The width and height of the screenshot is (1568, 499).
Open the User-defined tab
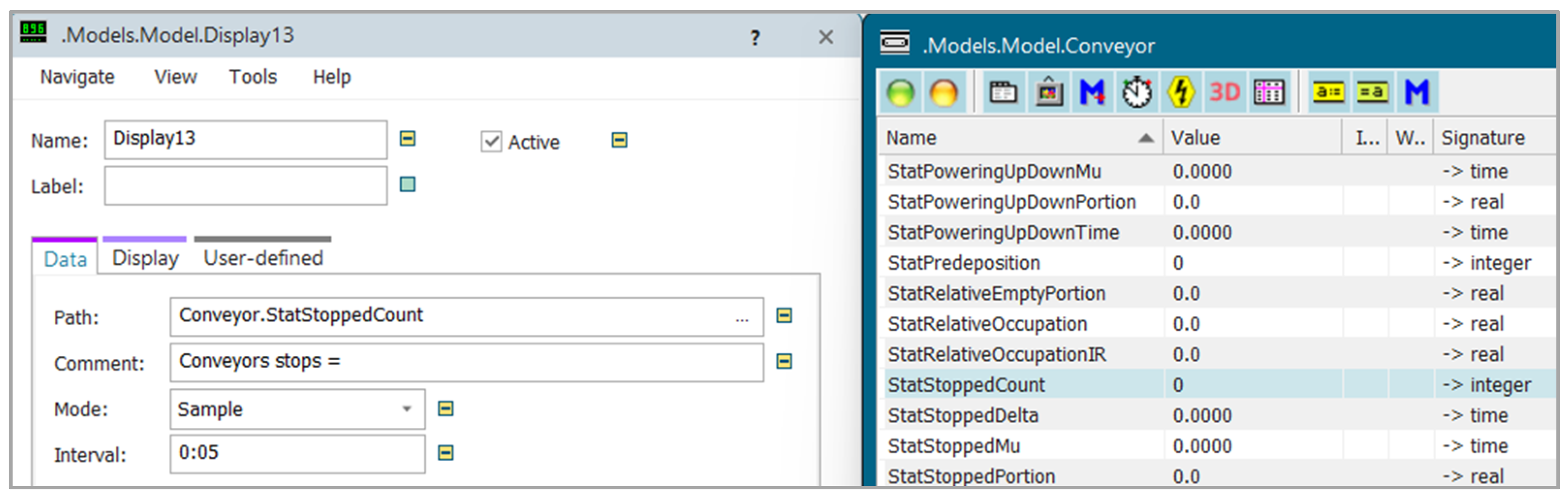(263, 258)
